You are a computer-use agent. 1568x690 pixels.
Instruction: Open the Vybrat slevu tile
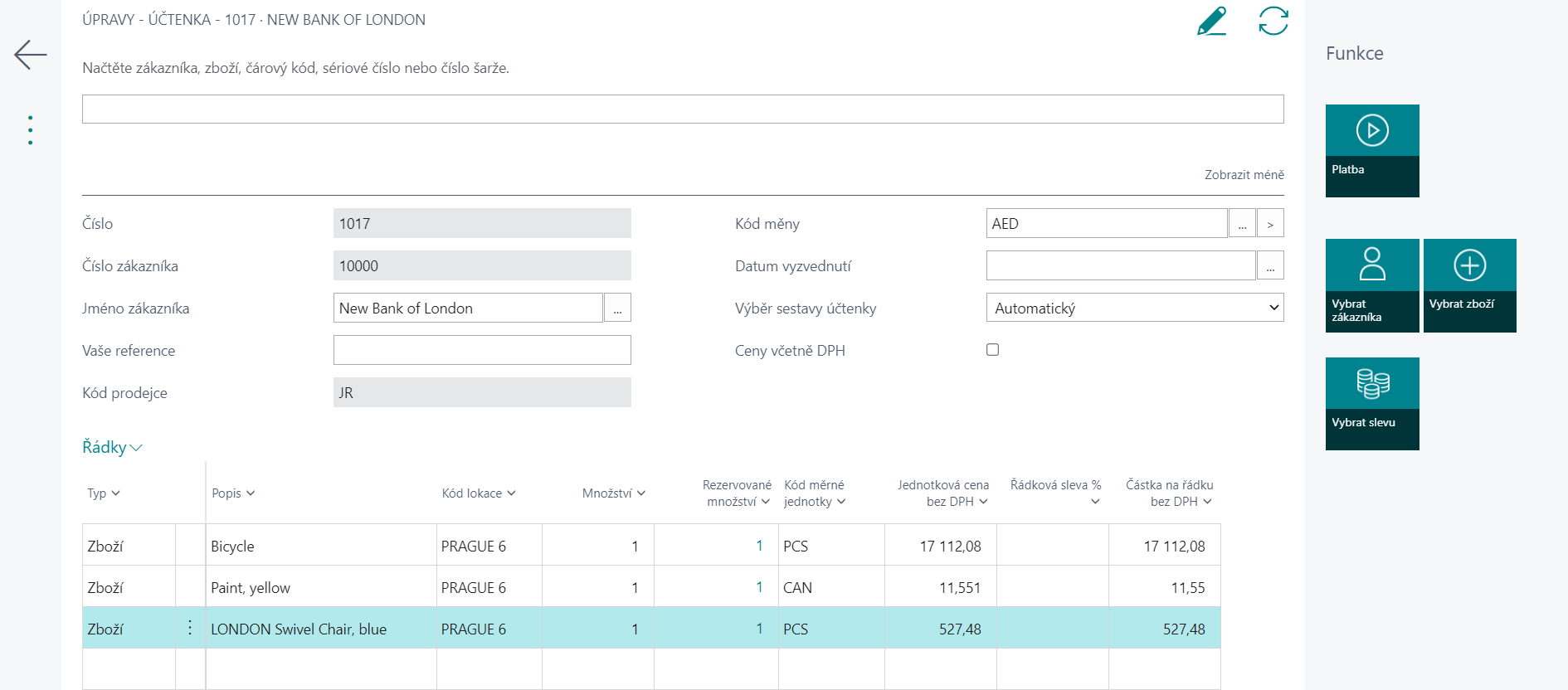[x=1371, y=403]
